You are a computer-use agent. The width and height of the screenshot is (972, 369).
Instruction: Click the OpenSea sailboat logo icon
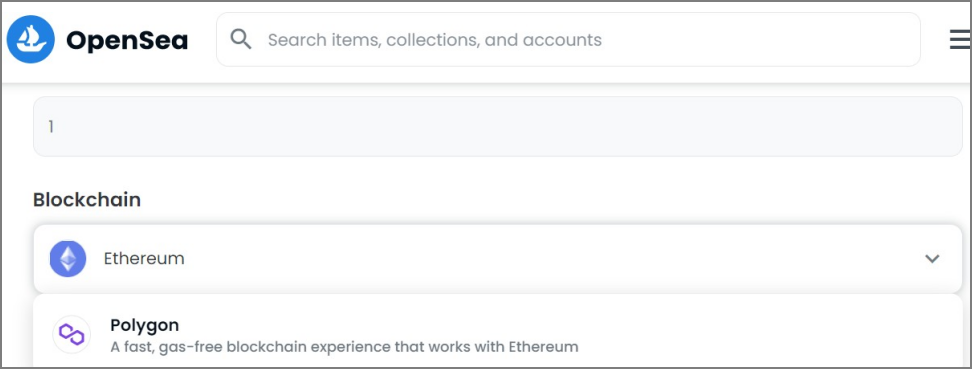(x=30, y=40)
